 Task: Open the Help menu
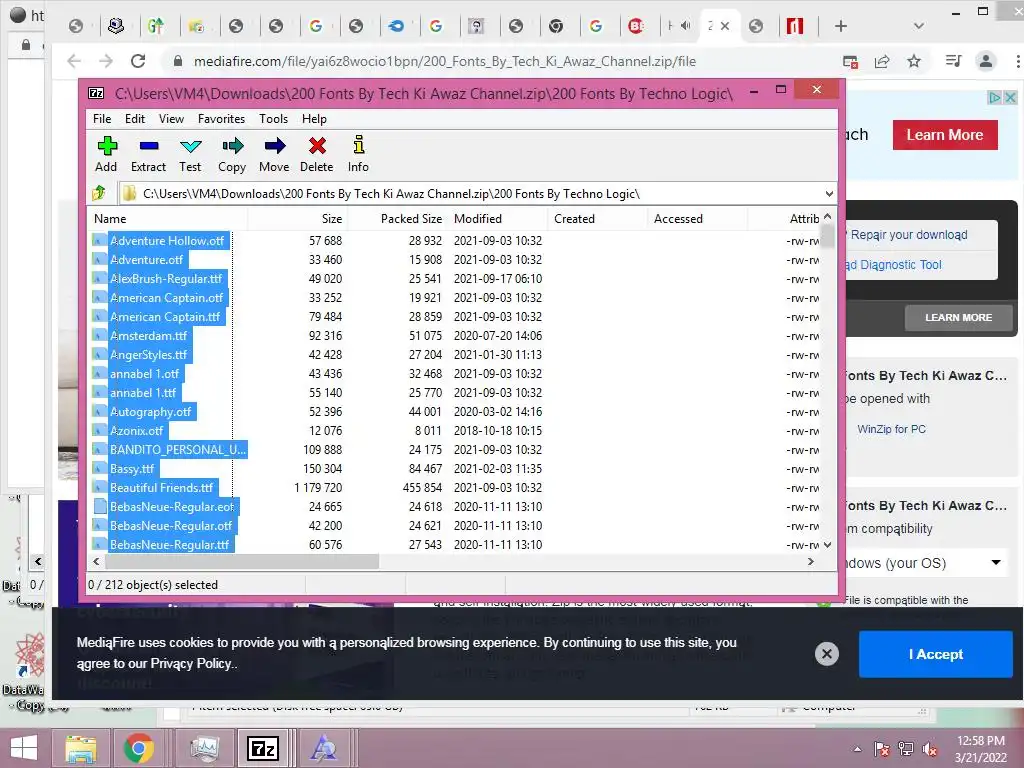pyautogui.click(x=314, y=119)
